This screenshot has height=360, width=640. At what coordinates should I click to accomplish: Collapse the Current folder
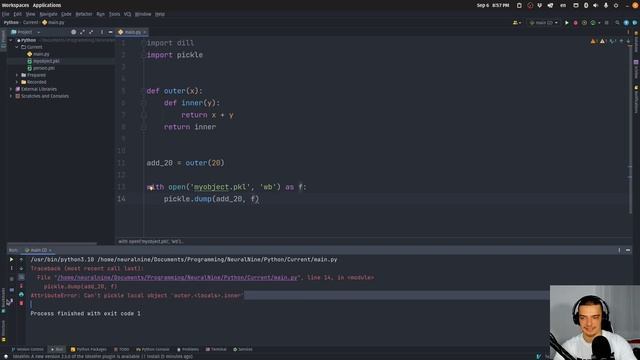(x=17, y=47)
